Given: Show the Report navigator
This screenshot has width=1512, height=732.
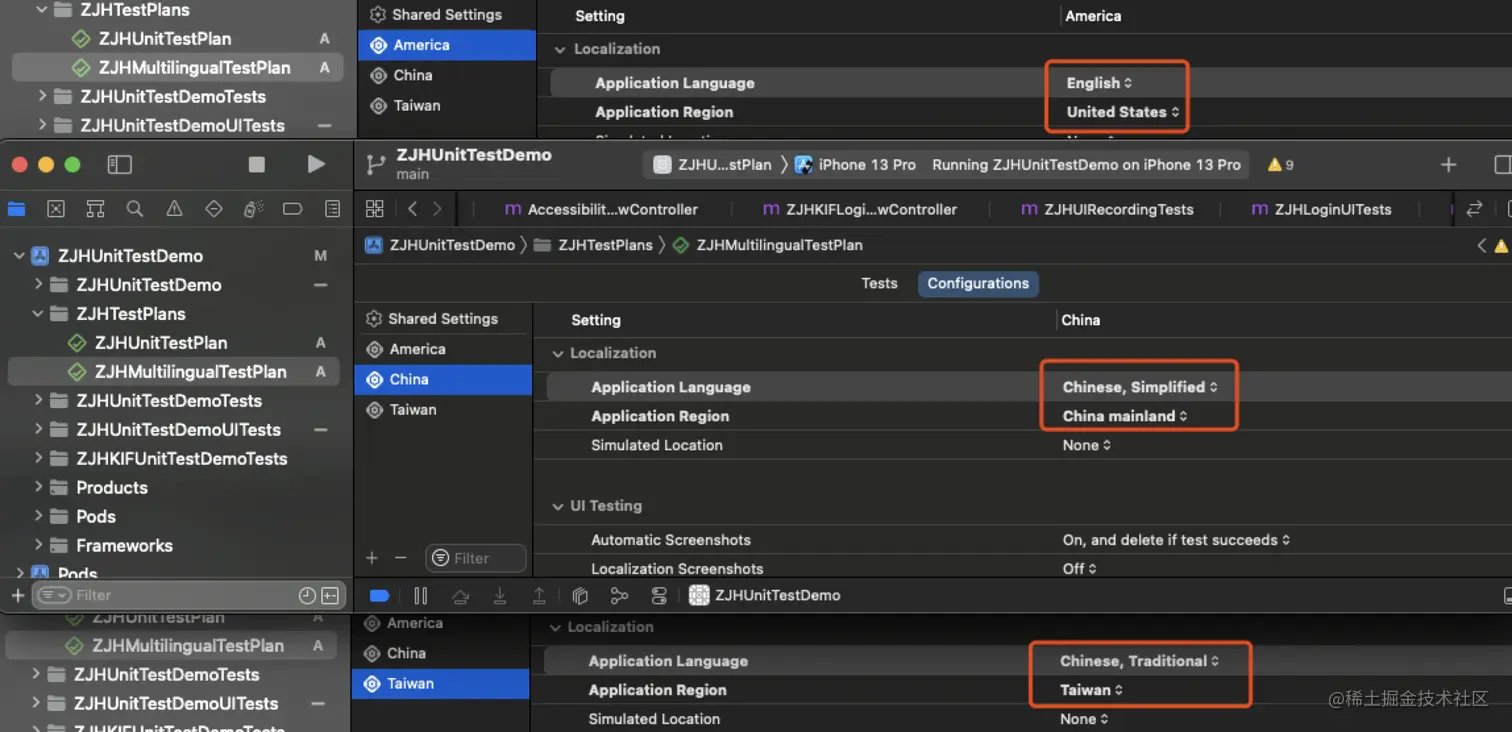Looking at the screenshot, I should tap(332, 209).
